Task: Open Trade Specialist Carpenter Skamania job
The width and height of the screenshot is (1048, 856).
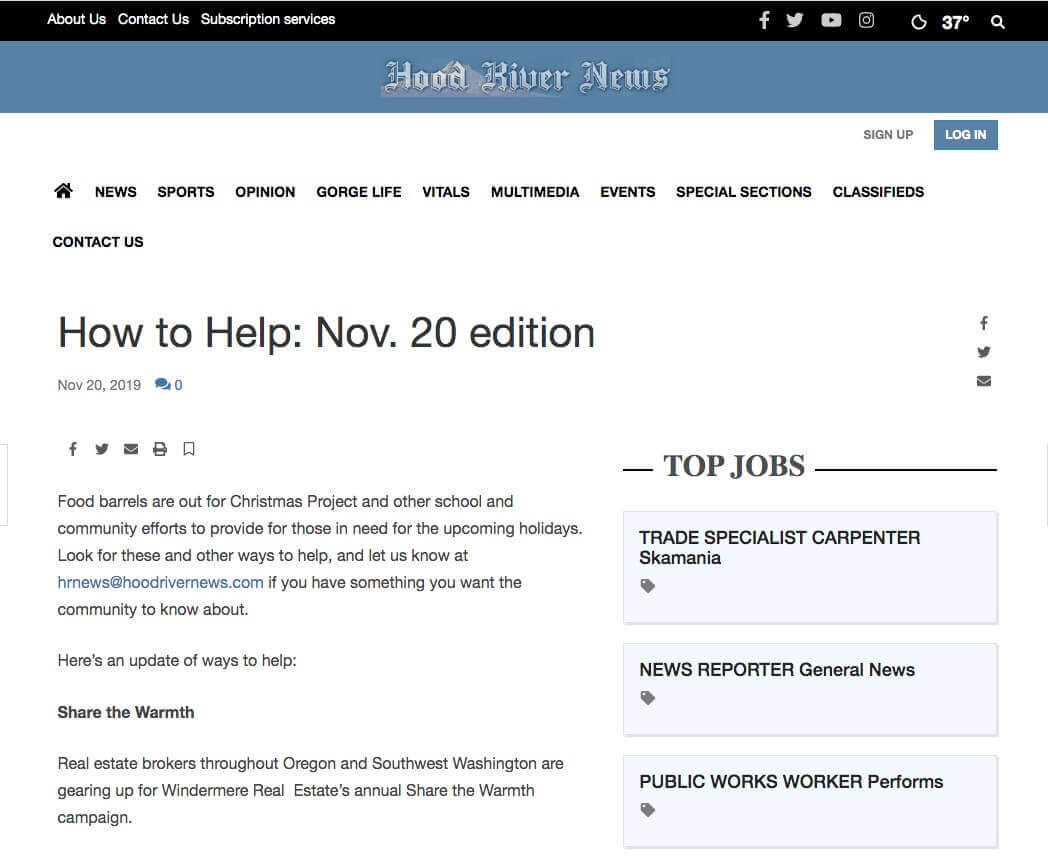Action: (779, 547)
